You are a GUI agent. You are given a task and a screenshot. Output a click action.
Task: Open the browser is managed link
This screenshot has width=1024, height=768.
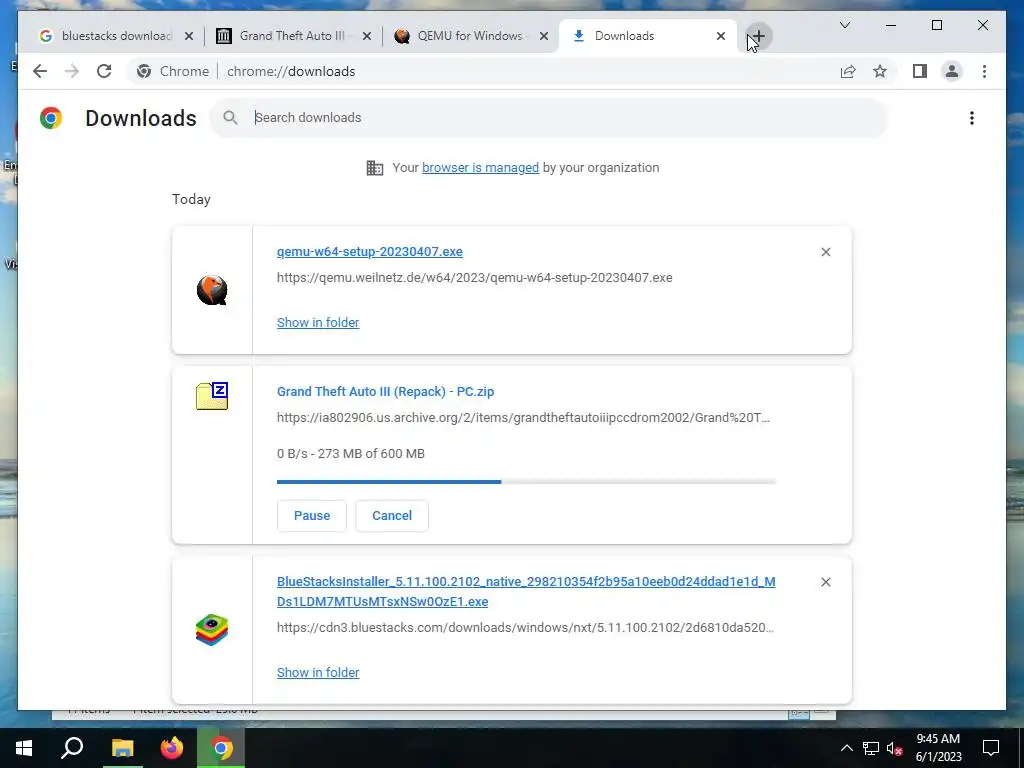[480, 168]
